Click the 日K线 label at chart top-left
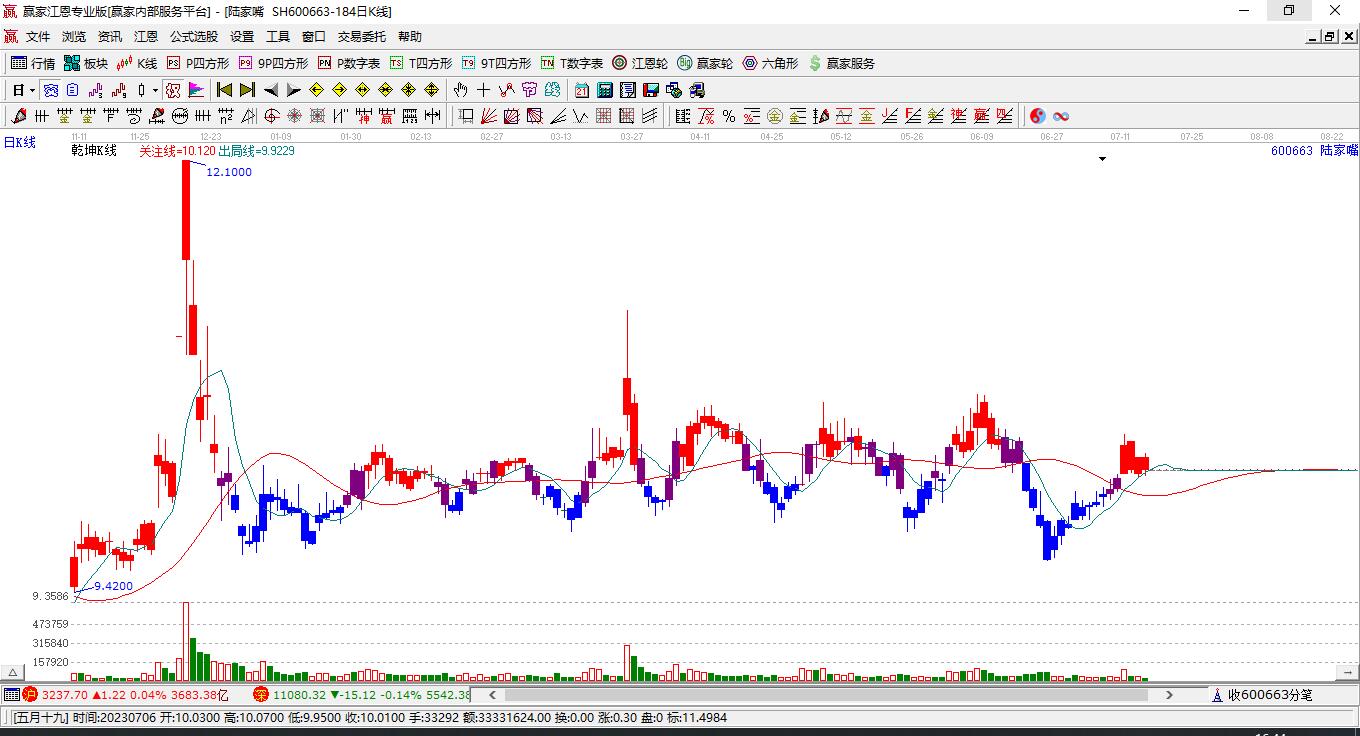Image resolution: width=1360 pixels, height=736 pixels. [x=20, y=143]
